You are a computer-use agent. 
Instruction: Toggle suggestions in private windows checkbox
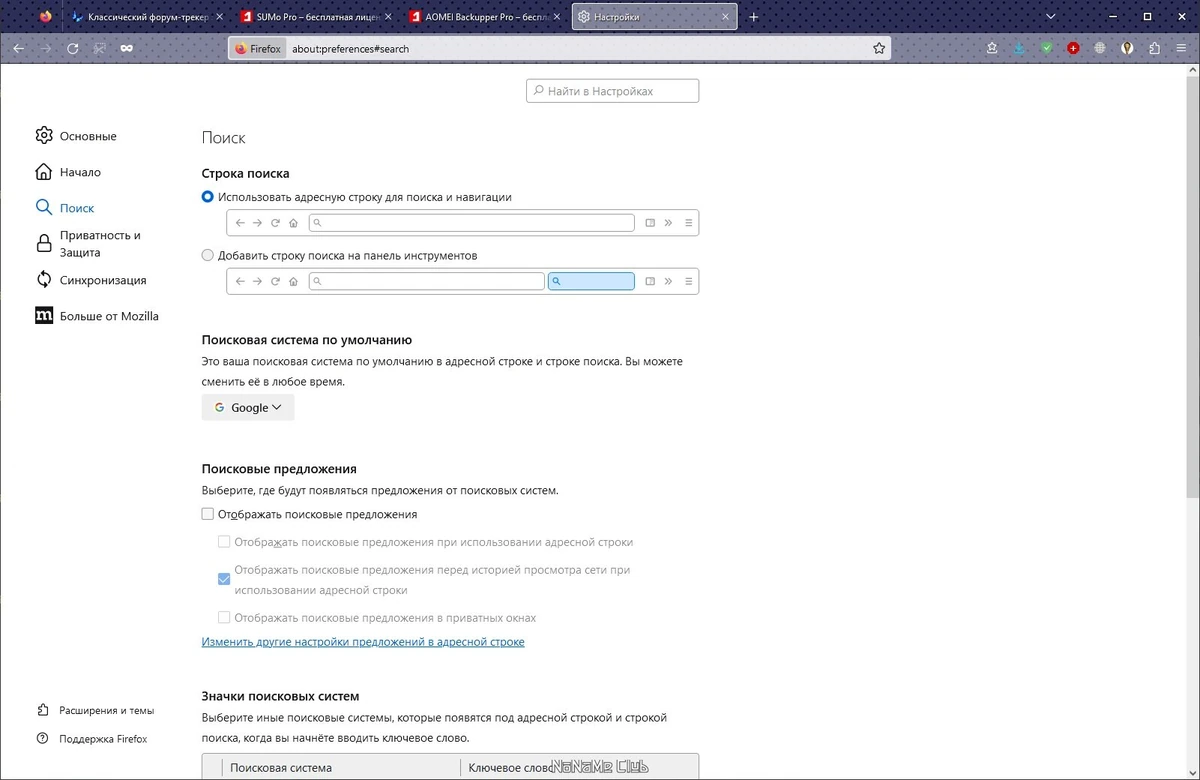click(x=224, y=618)
